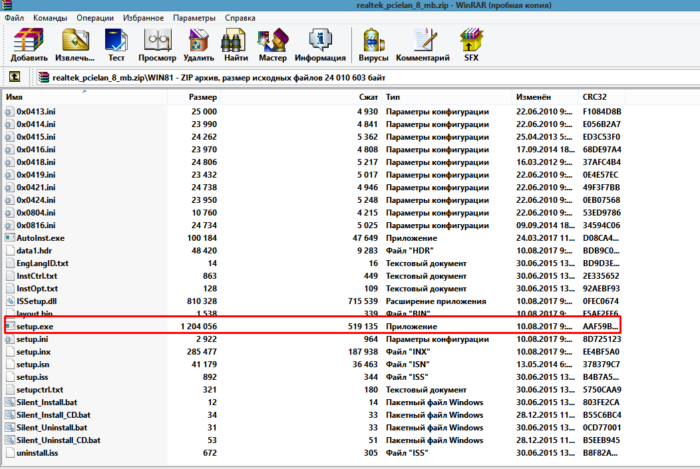Open the Найти (Find) binoculars tool
The image size is (700, 469).
tap(235, 45)
